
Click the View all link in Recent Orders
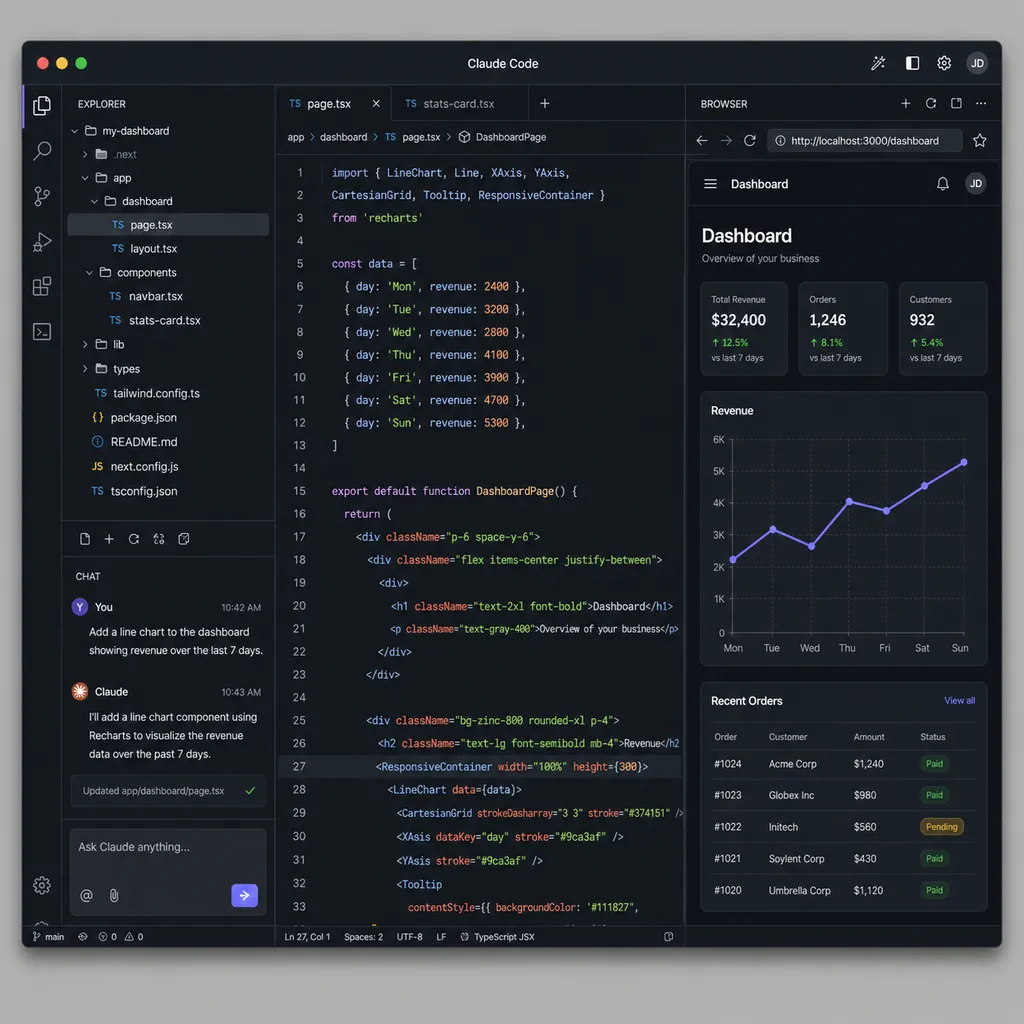pyautogui.click(x=959, y=701)
